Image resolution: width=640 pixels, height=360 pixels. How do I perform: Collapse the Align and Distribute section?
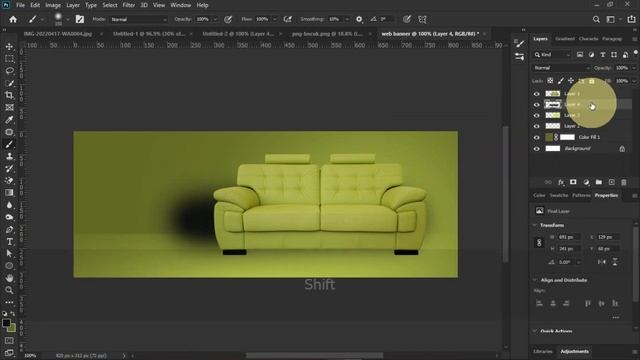[535, 280]
